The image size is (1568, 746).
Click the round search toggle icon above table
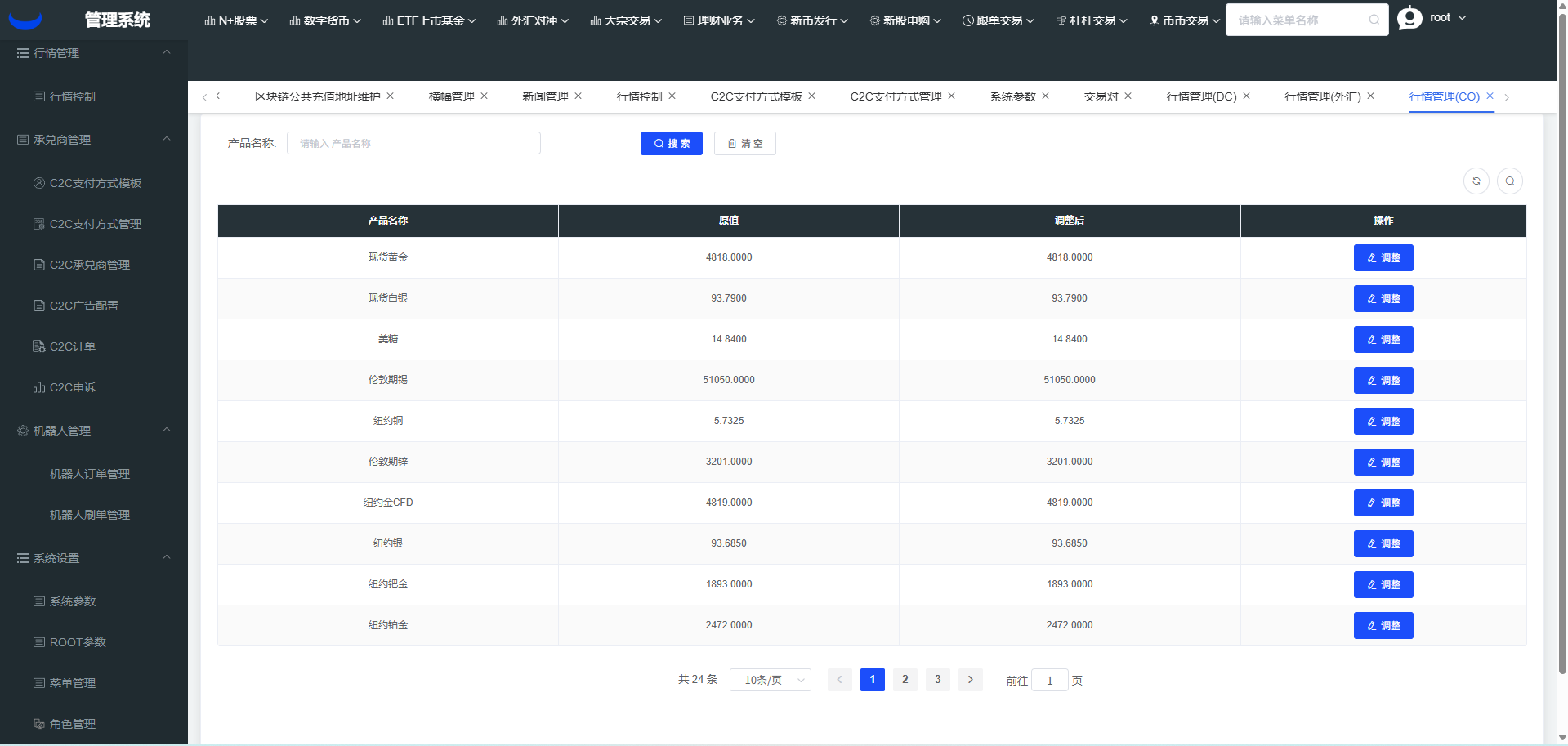tap(1509, 181)
